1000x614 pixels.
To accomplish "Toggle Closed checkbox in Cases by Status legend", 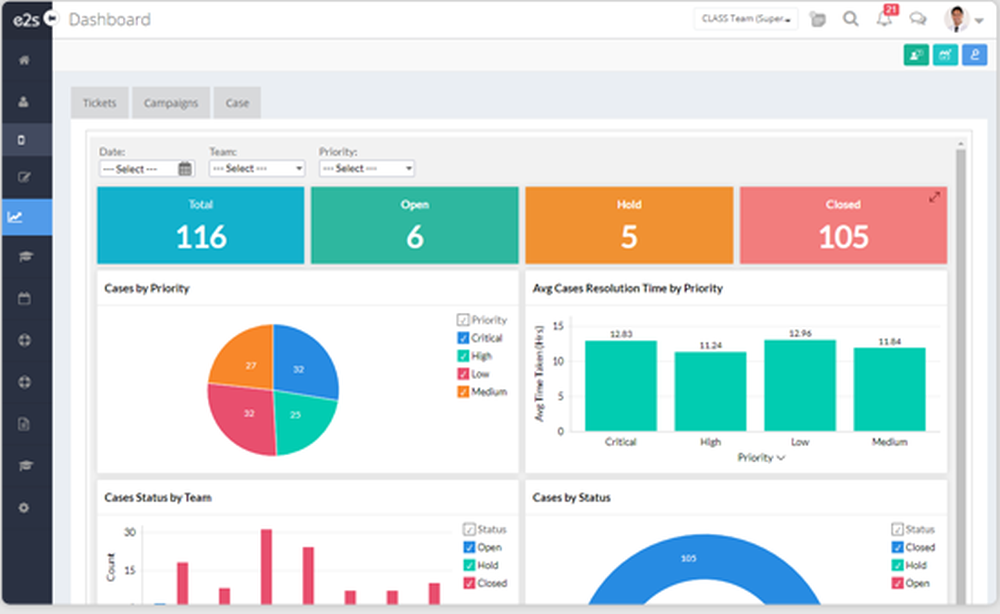I will [x=897, y=547].
